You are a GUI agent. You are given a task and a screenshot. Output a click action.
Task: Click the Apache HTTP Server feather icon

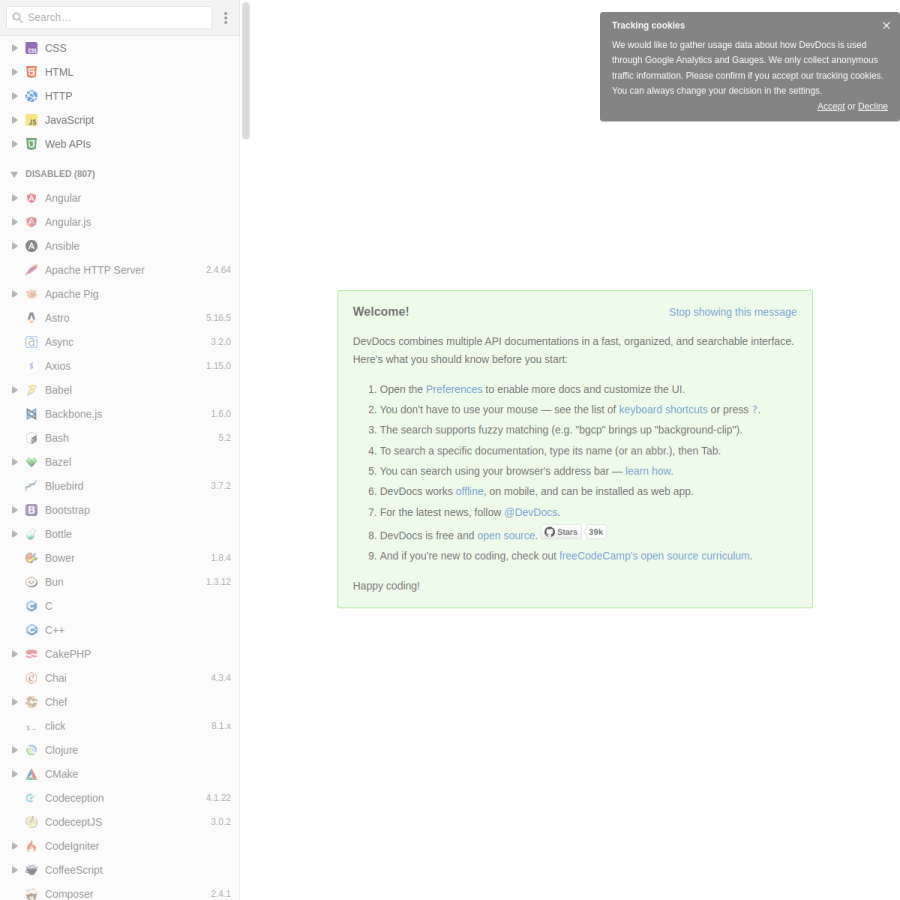32,270
